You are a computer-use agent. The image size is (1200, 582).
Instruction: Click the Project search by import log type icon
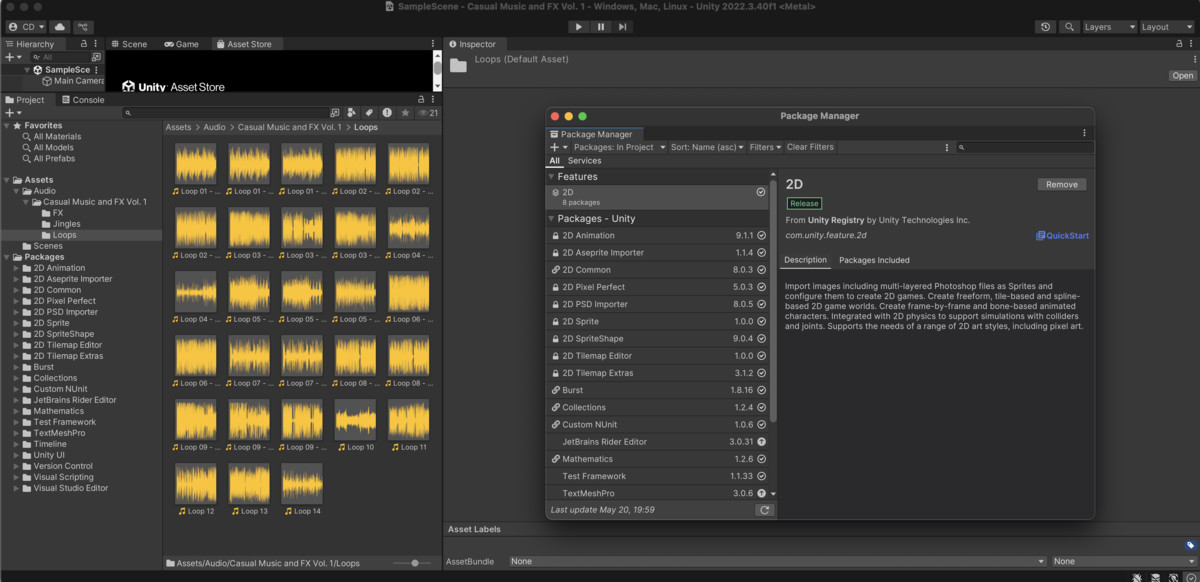[387, 113]
